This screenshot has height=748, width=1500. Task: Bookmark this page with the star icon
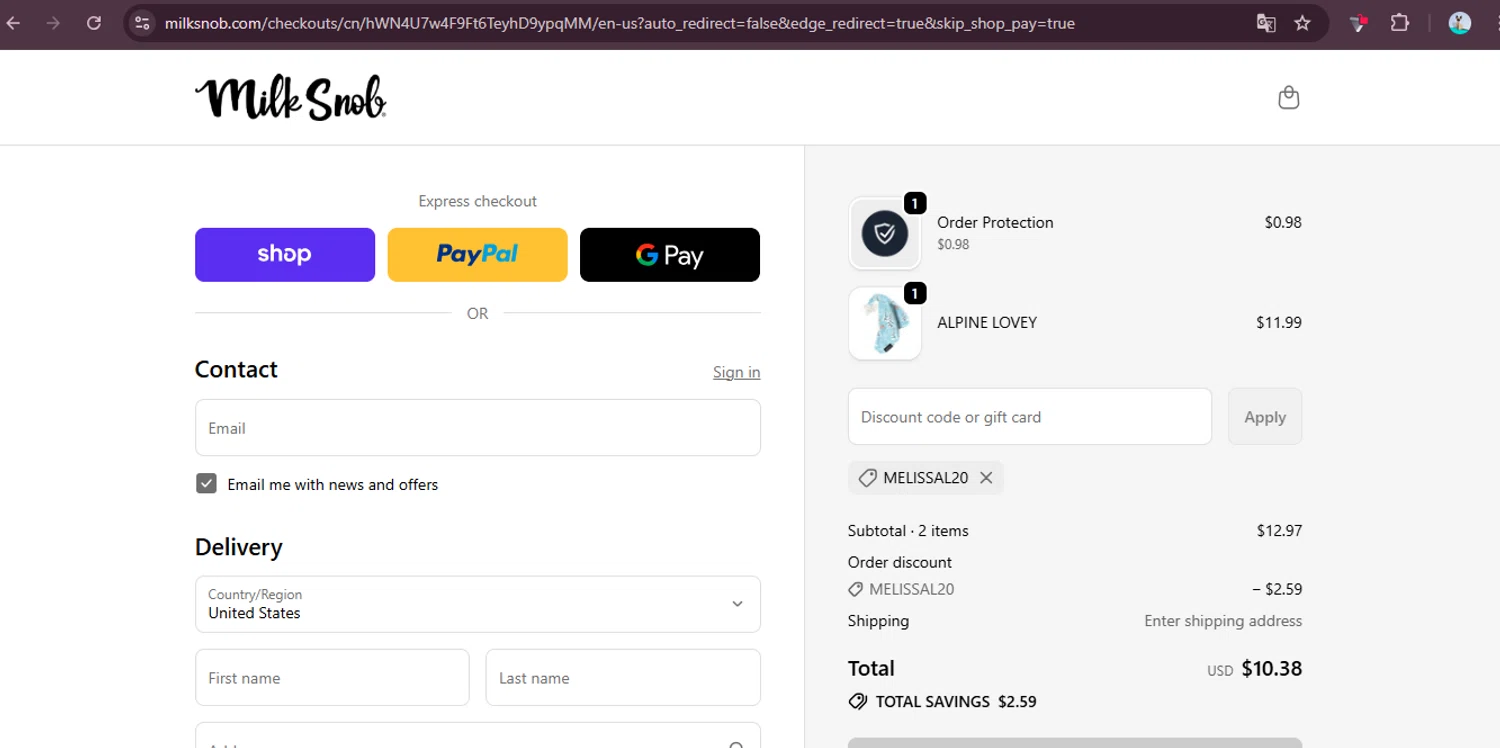coord(1302,23)
